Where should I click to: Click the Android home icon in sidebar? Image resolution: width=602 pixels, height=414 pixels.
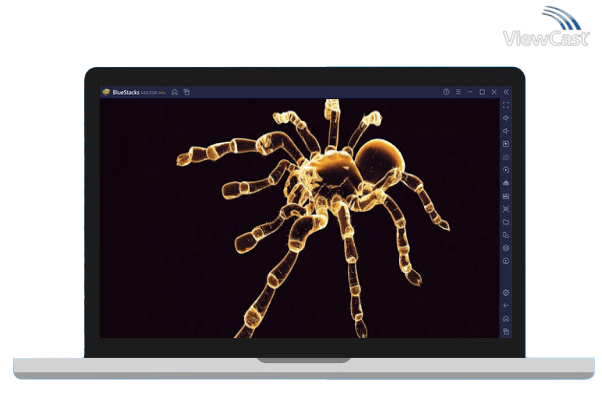click(506, 319)
